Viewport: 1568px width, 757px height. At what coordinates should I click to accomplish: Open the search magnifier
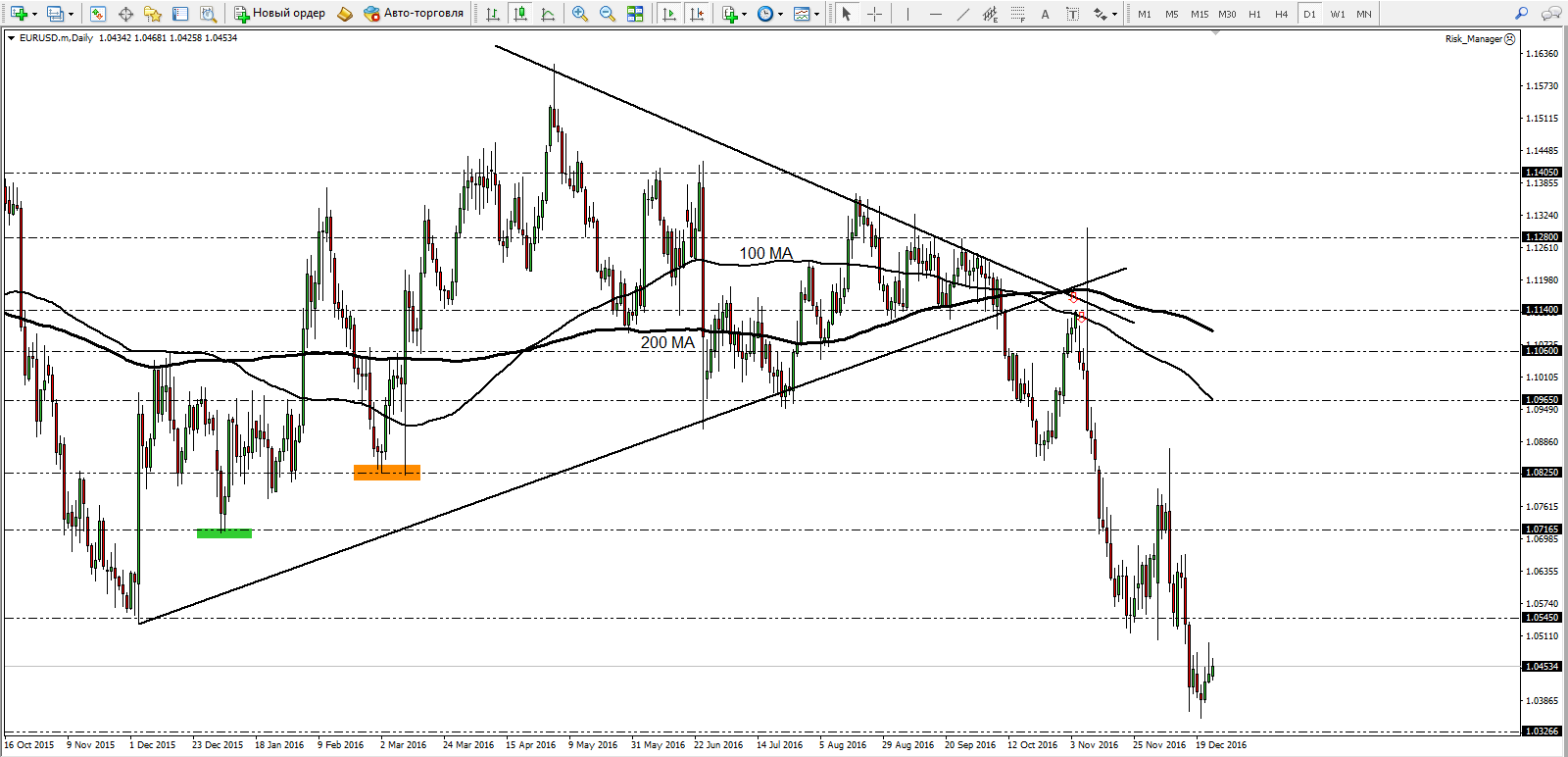1522,14
